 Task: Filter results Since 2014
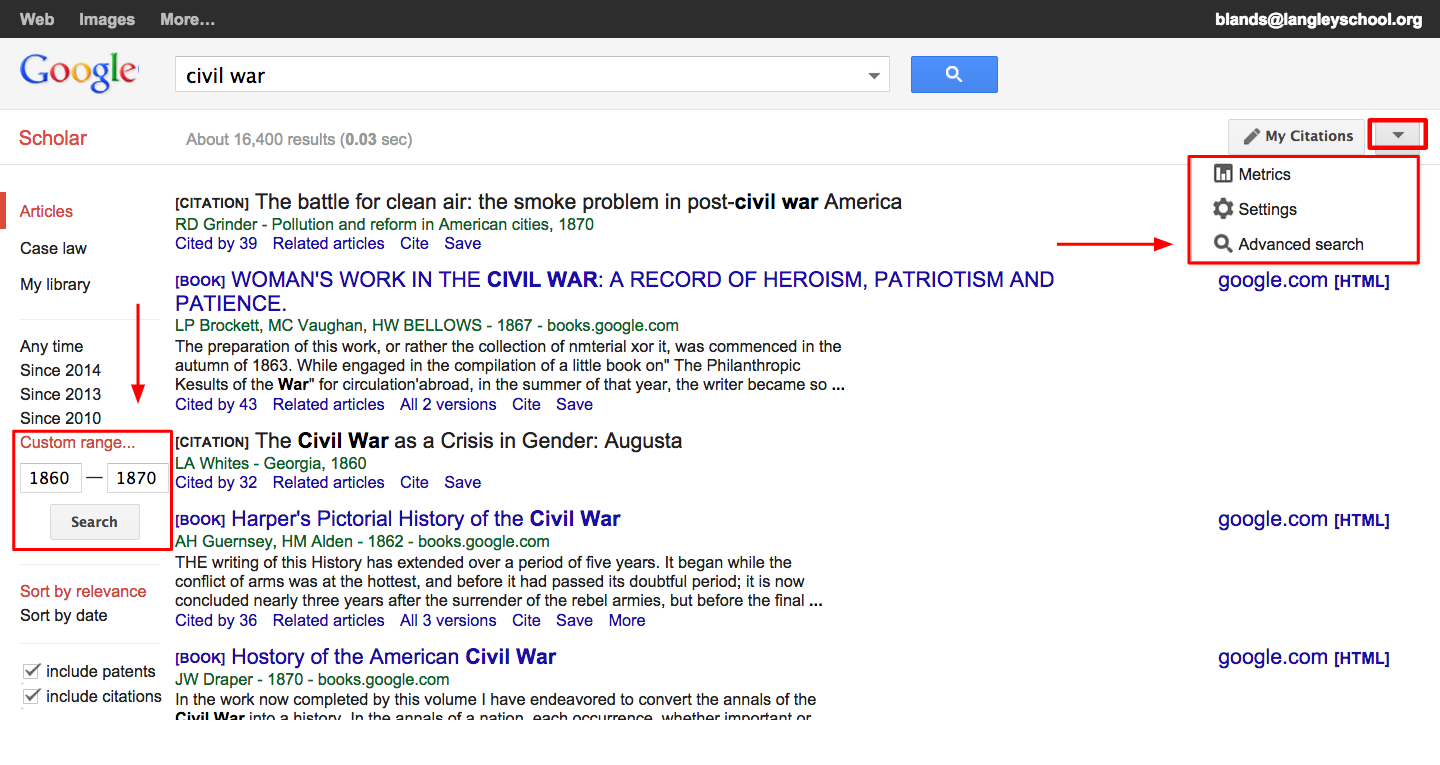60,370
